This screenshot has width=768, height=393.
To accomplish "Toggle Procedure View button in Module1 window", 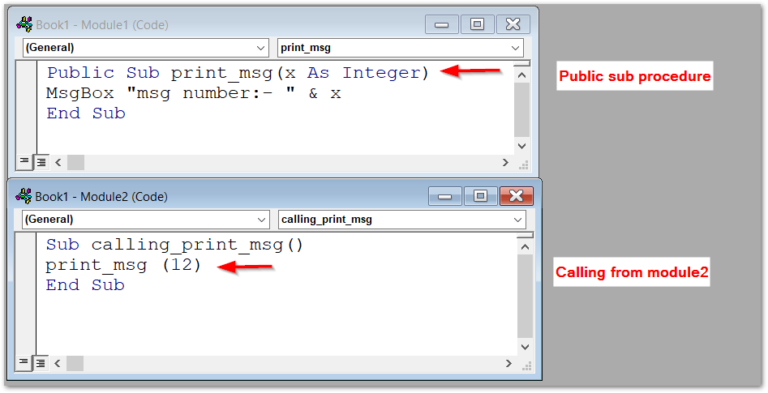I will [x=24, y=161].
